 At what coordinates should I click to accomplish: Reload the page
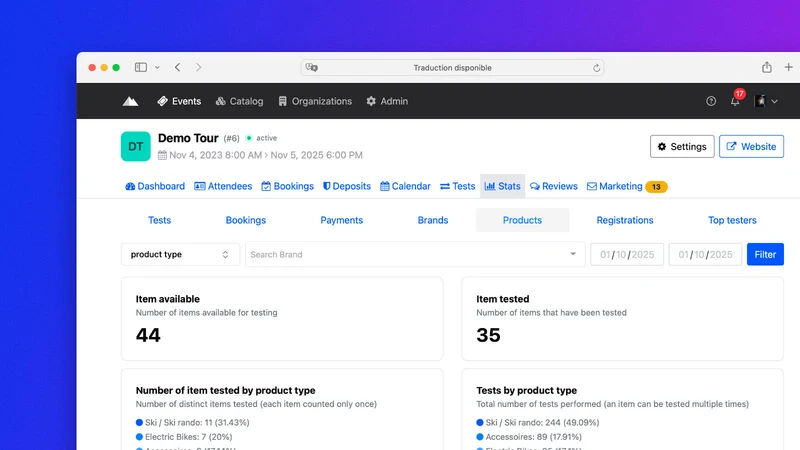pos(596,68)
